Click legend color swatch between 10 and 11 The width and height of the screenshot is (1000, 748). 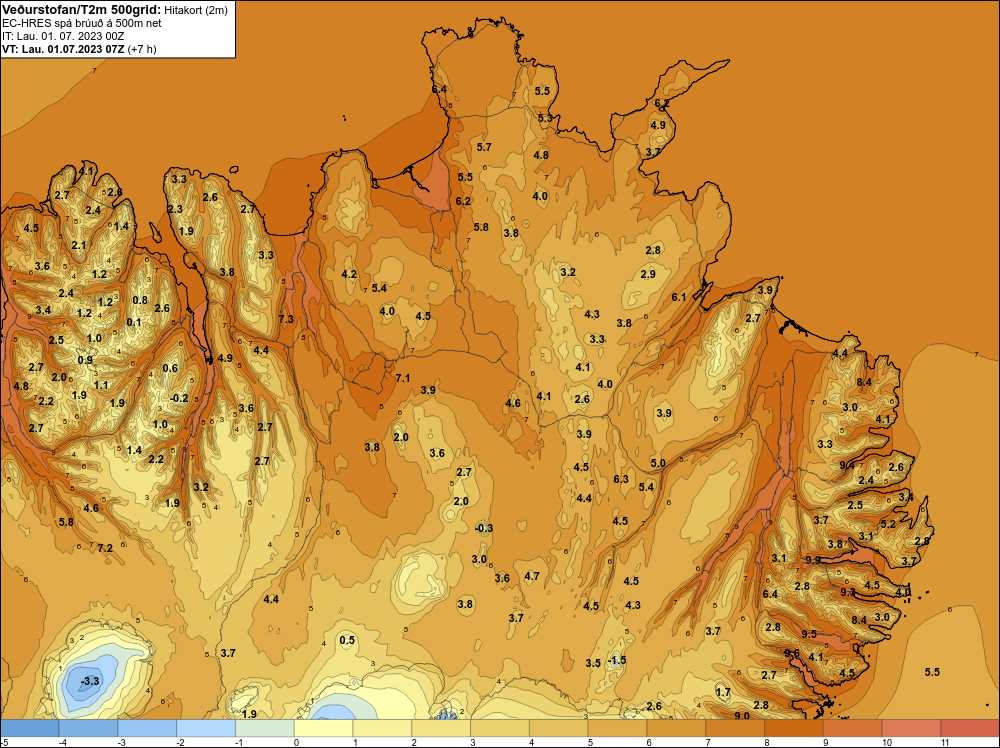(x=911, y=728)
